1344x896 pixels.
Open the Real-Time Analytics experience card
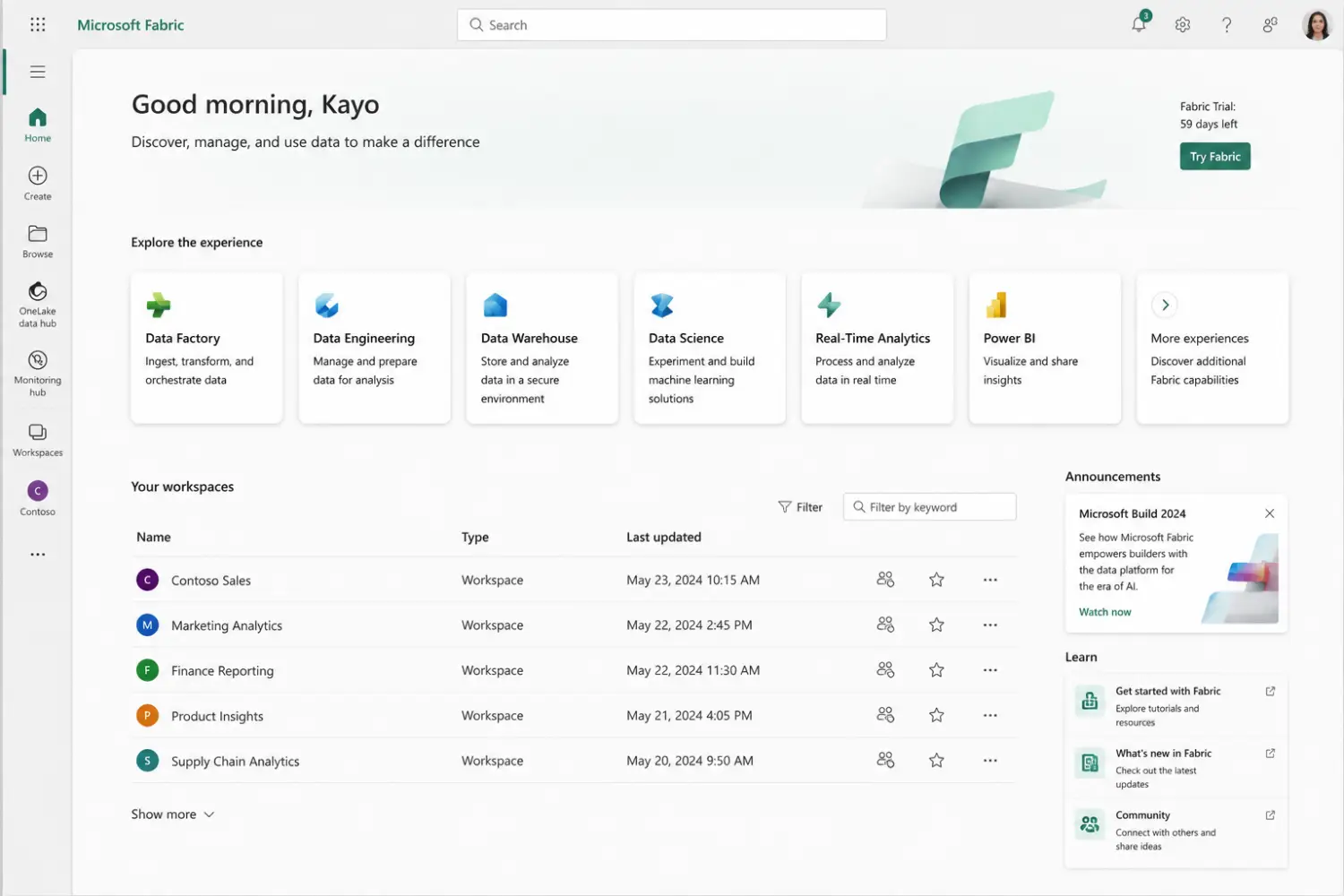click(x=877, y=349)
